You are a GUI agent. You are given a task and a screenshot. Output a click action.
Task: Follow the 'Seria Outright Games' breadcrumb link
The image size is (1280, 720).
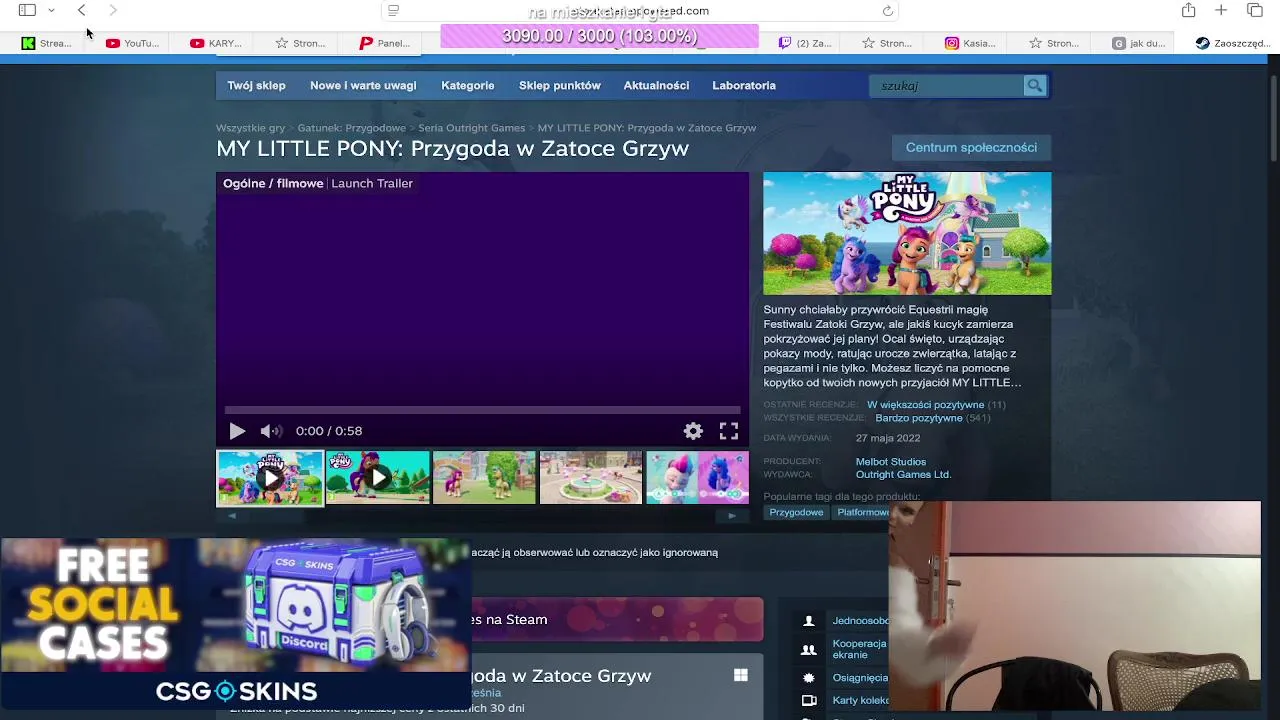(x=472, y=128)
